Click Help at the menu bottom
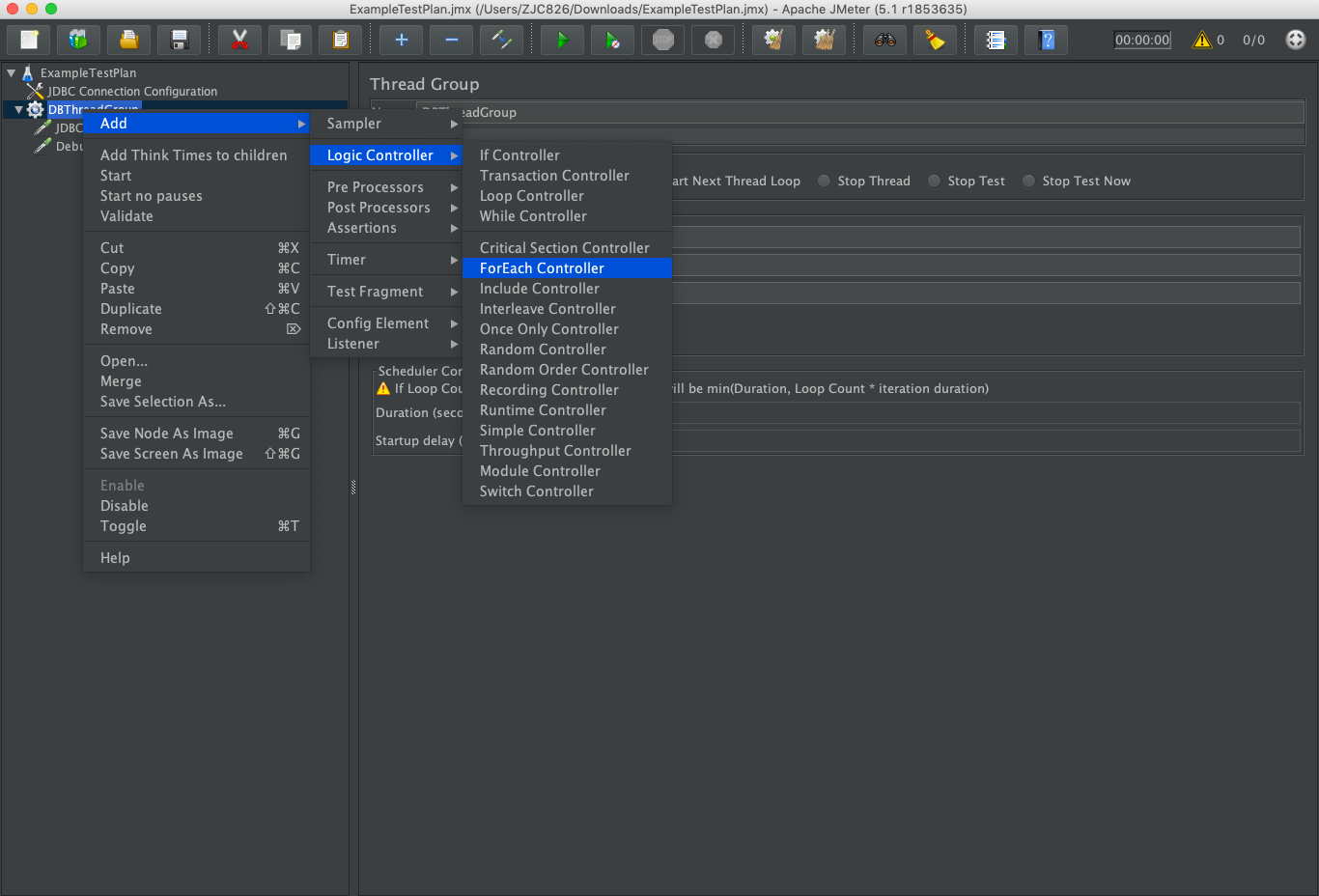Screen dimensions: 1319x896 pyautogui.click(x=196, y=558)
